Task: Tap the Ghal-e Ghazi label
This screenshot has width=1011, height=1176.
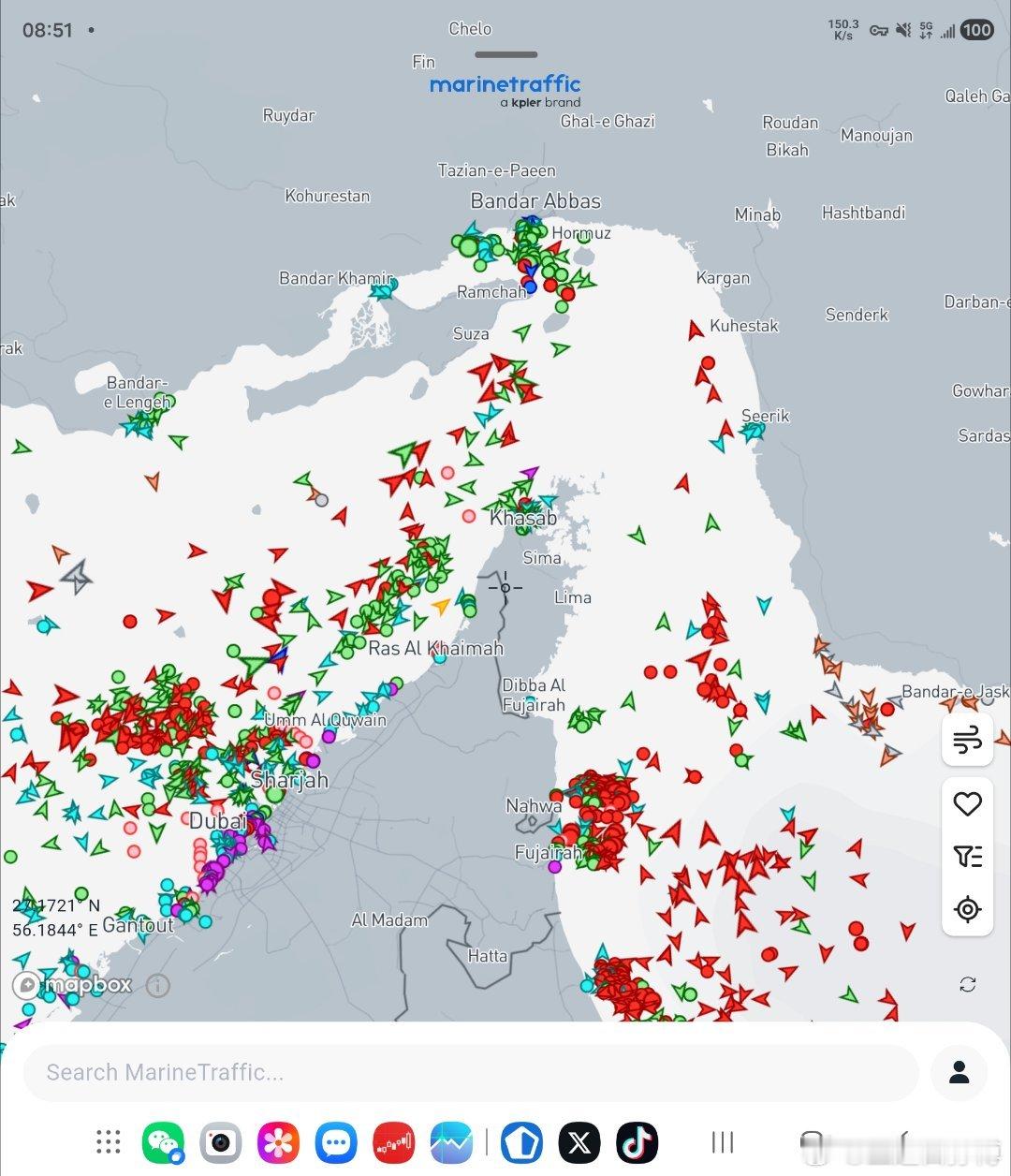Action: pos(608,121)
